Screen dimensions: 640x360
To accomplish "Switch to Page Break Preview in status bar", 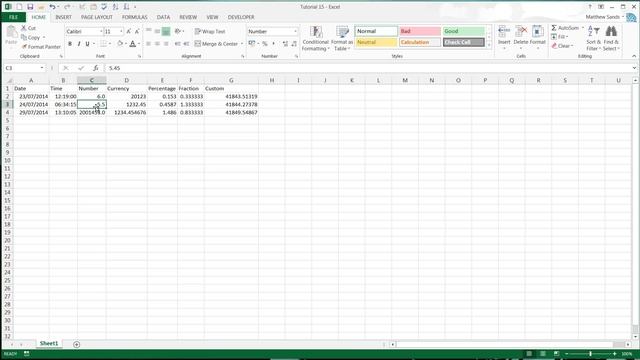I will (x=556, y=353).
